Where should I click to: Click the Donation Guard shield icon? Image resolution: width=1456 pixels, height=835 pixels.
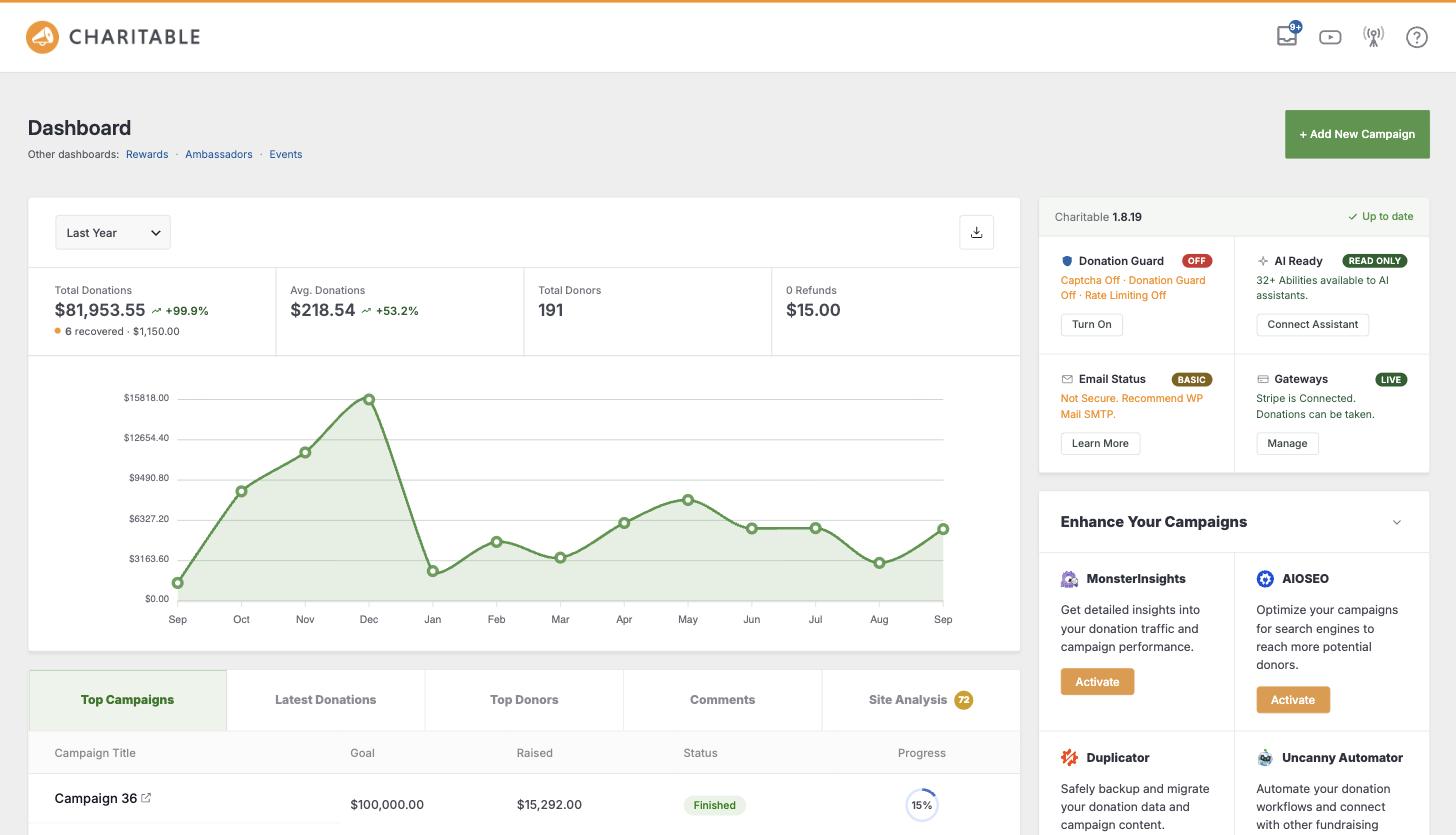point(1067,261)
